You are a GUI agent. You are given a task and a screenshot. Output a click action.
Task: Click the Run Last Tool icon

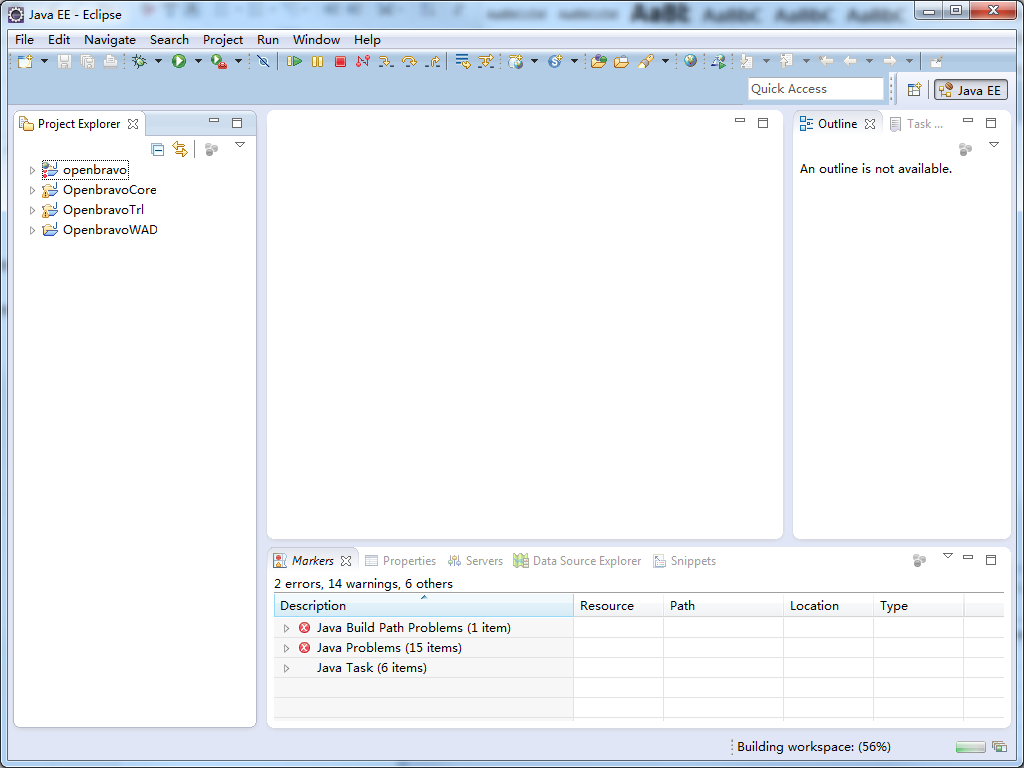[219, 61]
